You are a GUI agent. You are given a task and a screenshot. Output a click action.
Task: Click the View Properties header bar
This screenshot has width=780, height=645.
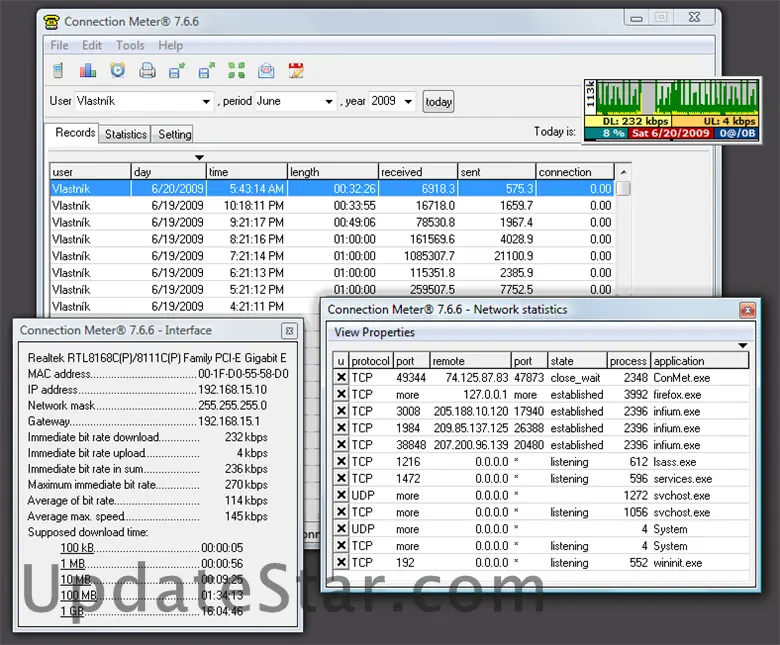540,332
